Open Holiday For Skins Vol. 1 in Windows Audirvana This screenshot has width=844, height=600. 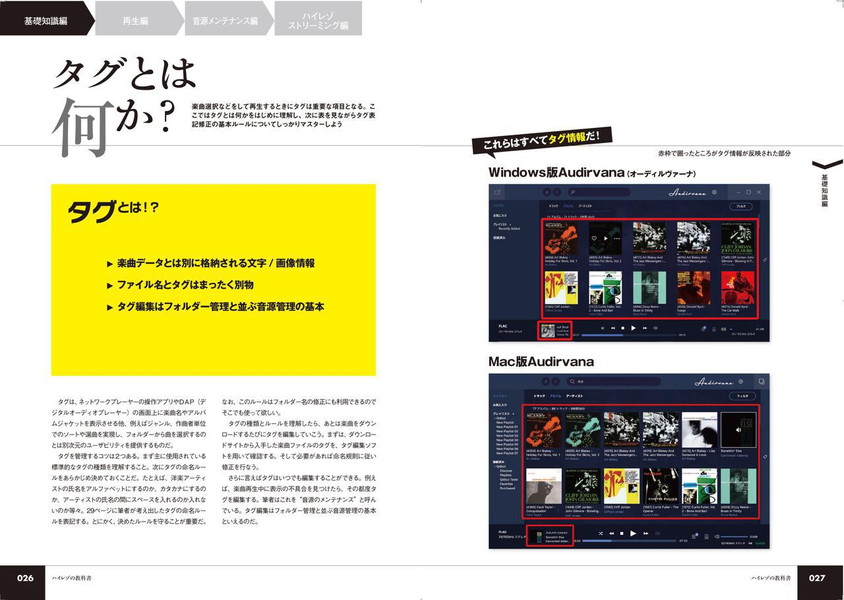[561, 238]
